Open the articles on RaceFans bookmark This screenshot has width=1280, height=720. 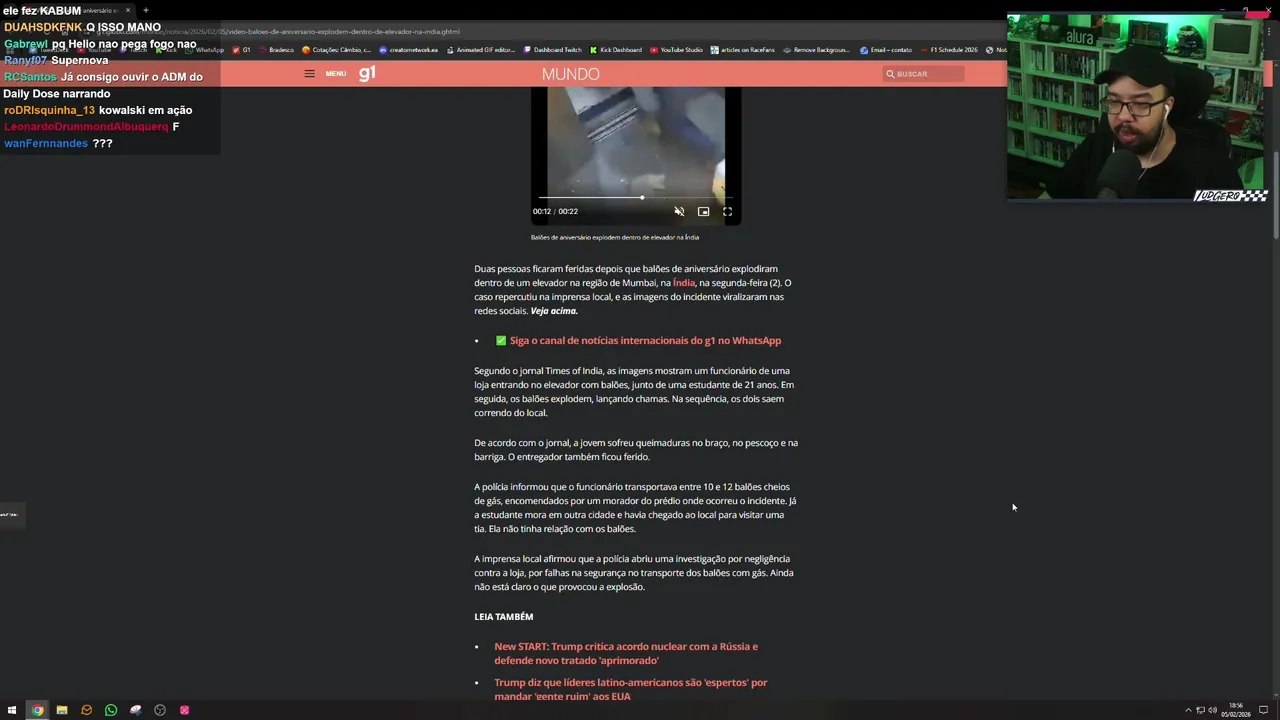click(743, 50)
